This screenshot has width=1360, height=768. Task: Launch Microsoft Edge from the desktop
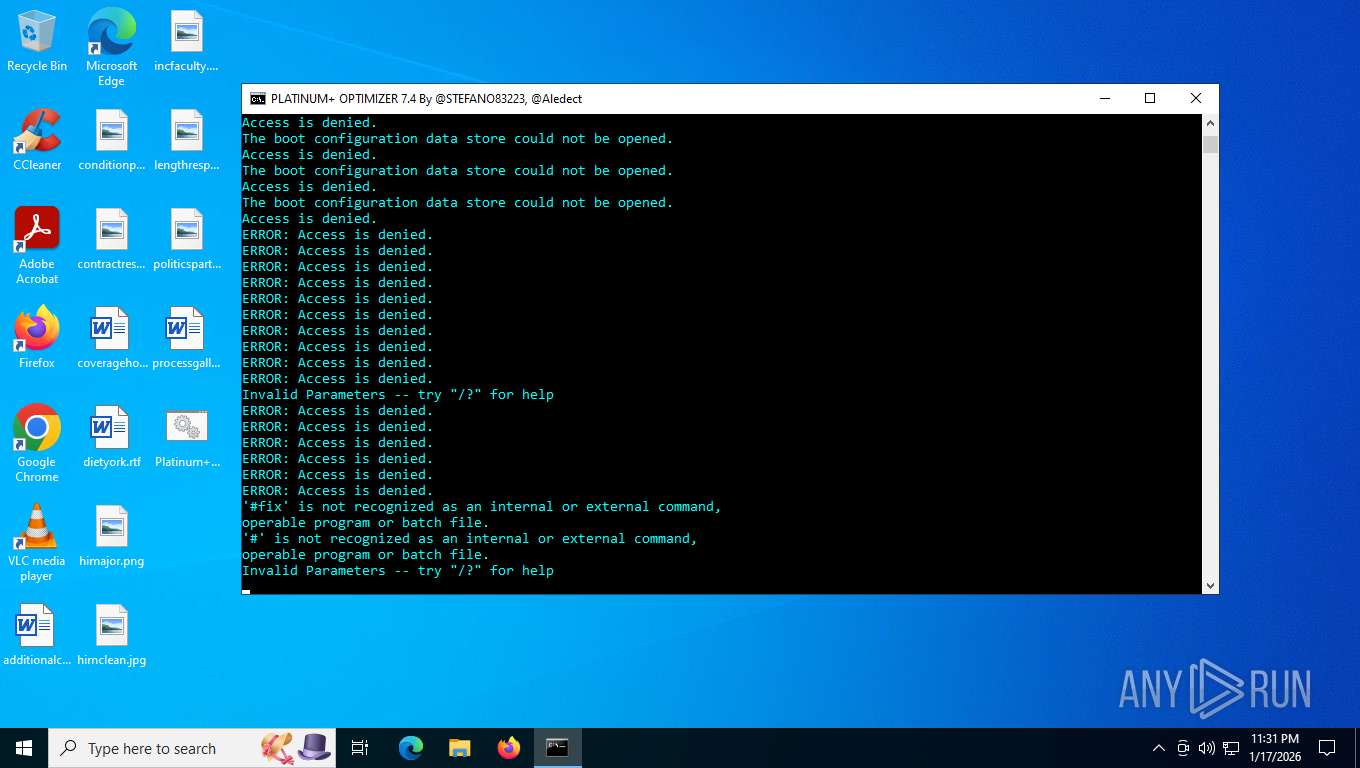pos(111,48)
